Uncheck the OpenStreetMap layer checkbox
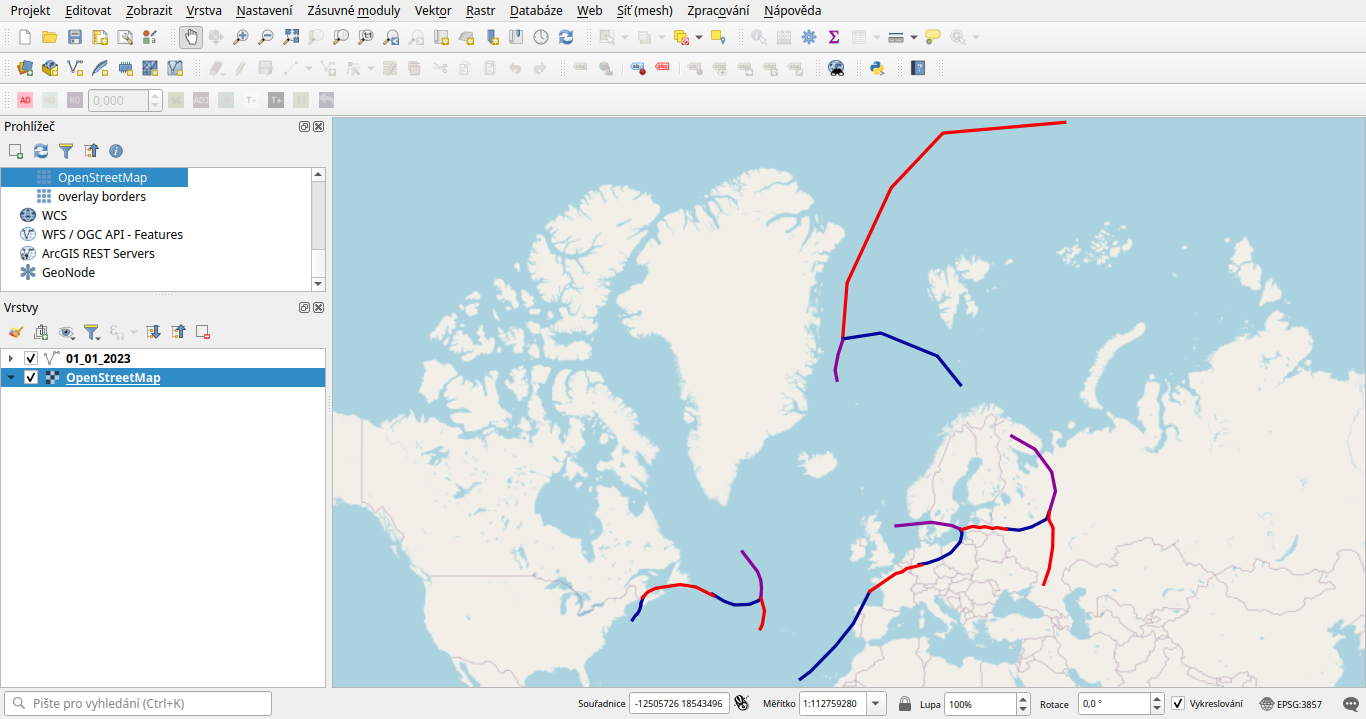This screenshot has width=1366, height=719. point(31,377)
